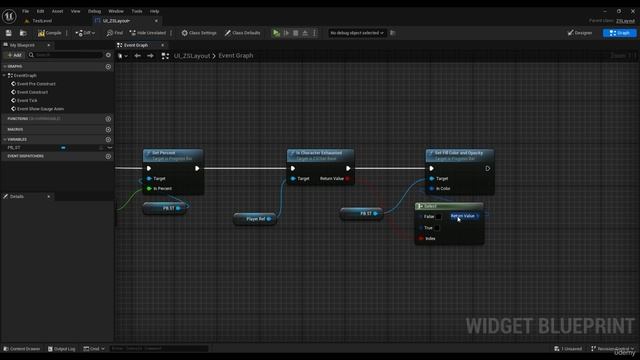Open the Help menu
The height and width of the screenshot is (360, 640).
[x=154, y=11]
